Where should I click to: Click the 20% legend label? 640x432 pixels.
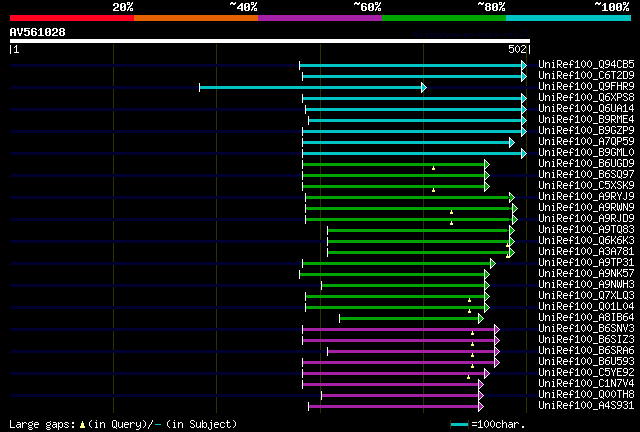[x=123, y=7]
